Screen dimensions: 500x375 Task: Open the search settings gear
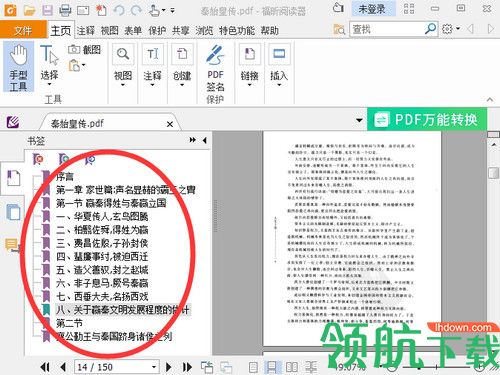447,29
